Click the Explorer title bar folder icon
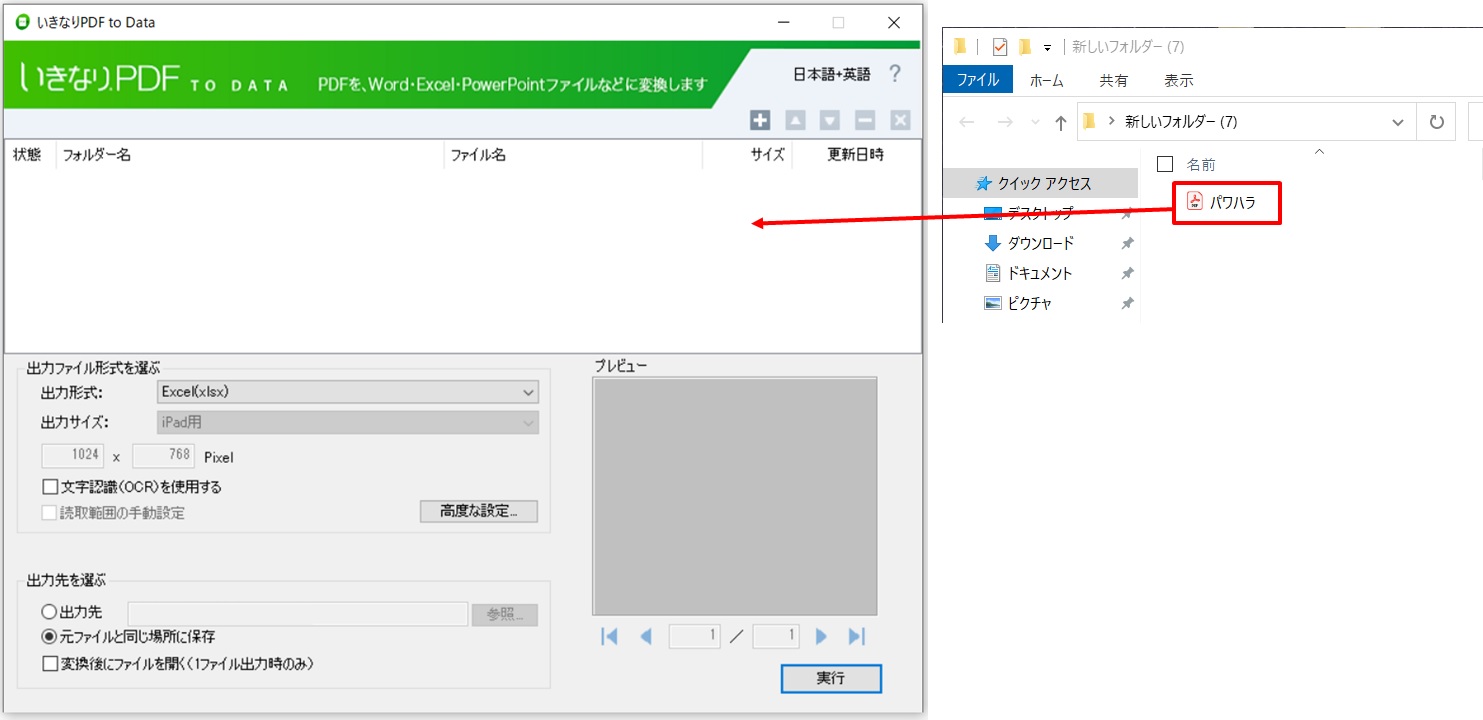1483x720 pixels. tap(960, 47)
